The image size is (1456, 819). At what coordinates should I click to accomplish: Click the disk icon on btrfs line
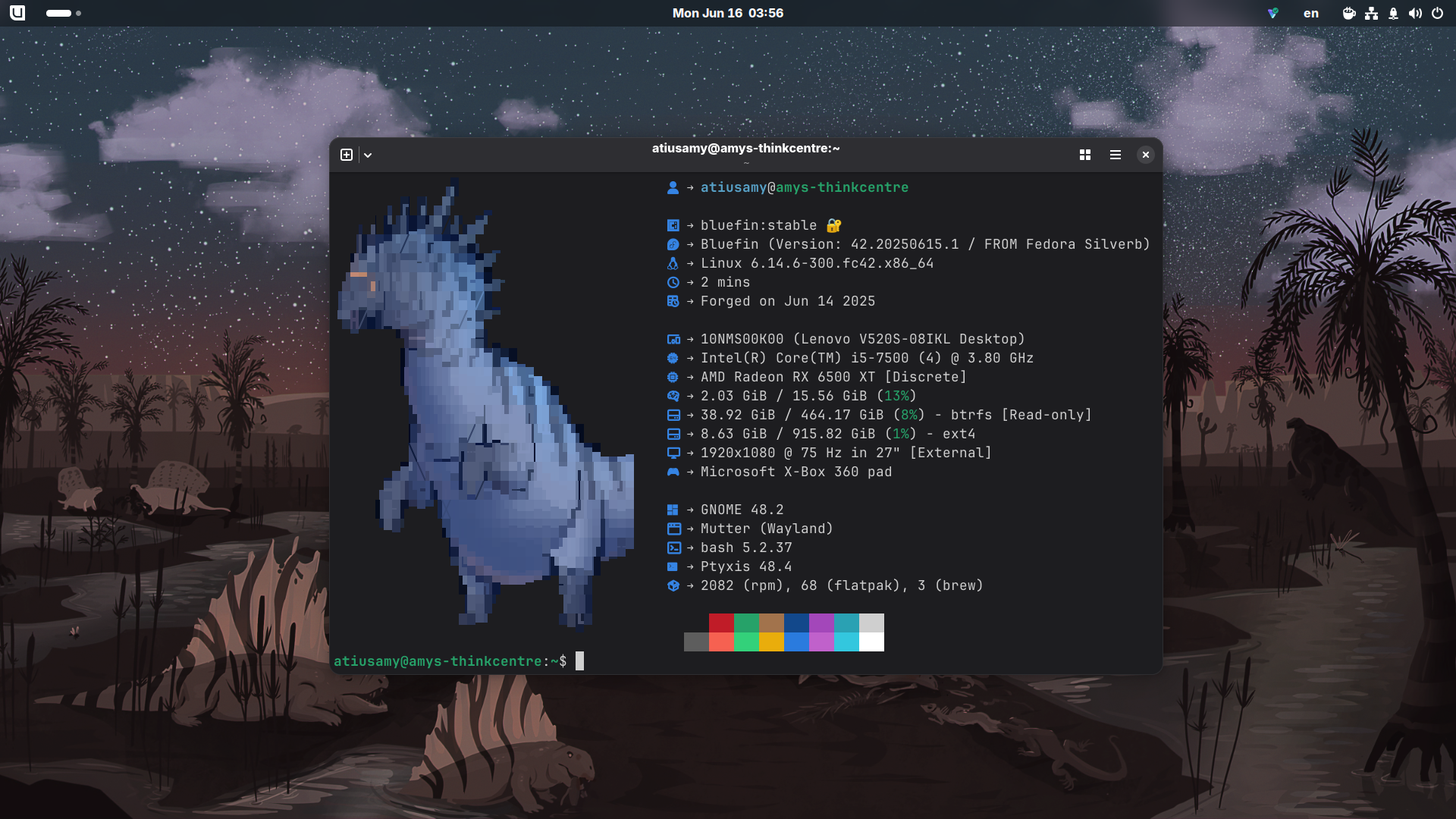(673, 415)
